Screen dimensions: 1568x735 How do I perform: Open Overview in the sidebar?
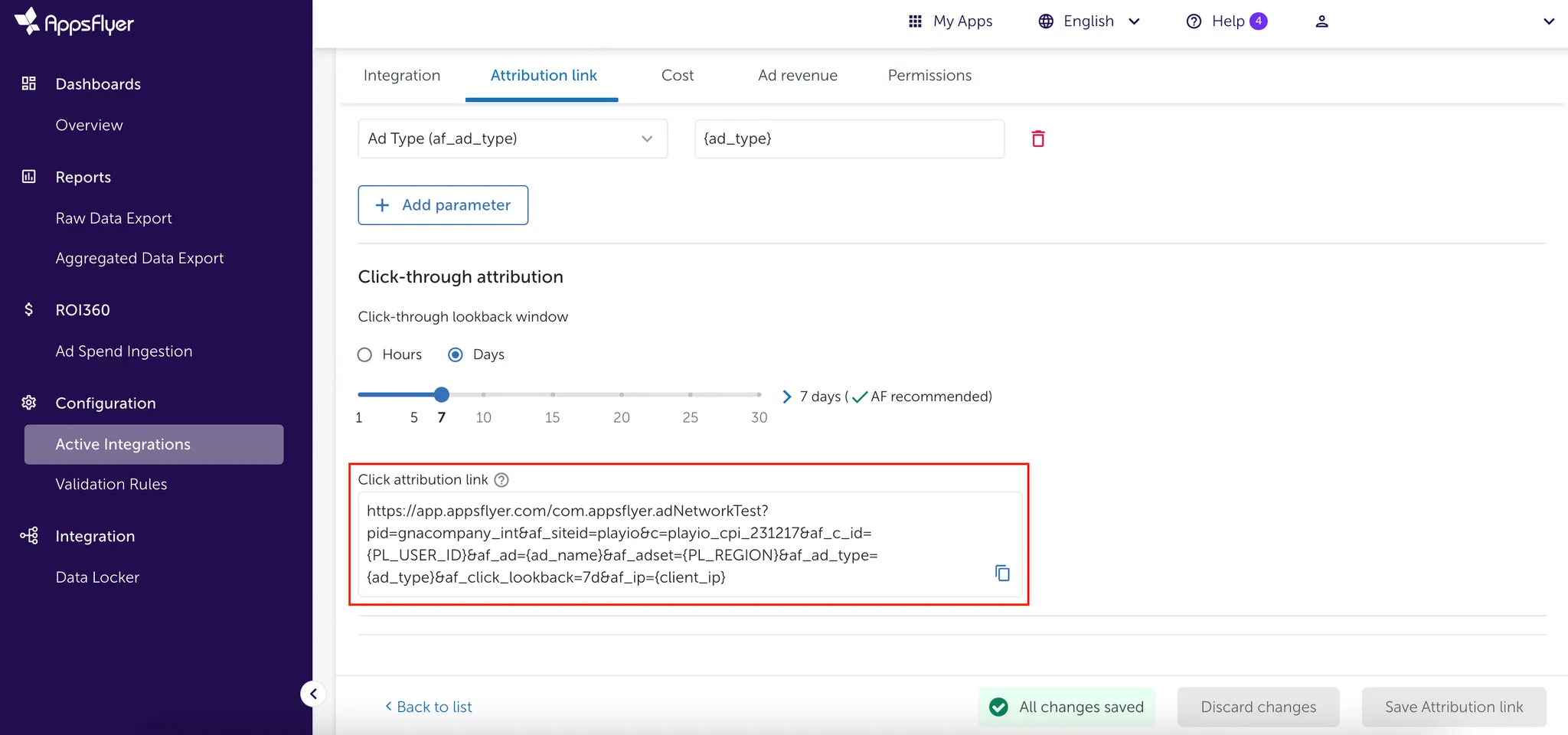click(89, 125)
